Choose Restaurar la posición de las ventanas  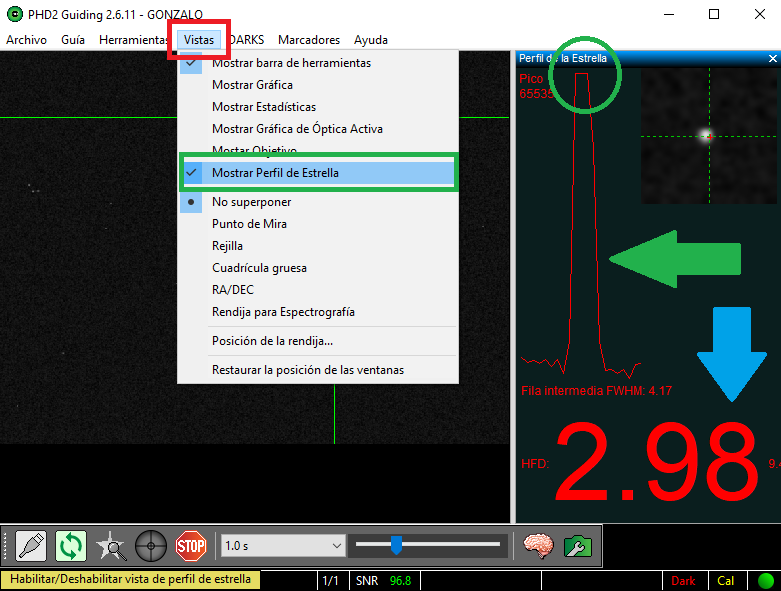coord(318,369)
